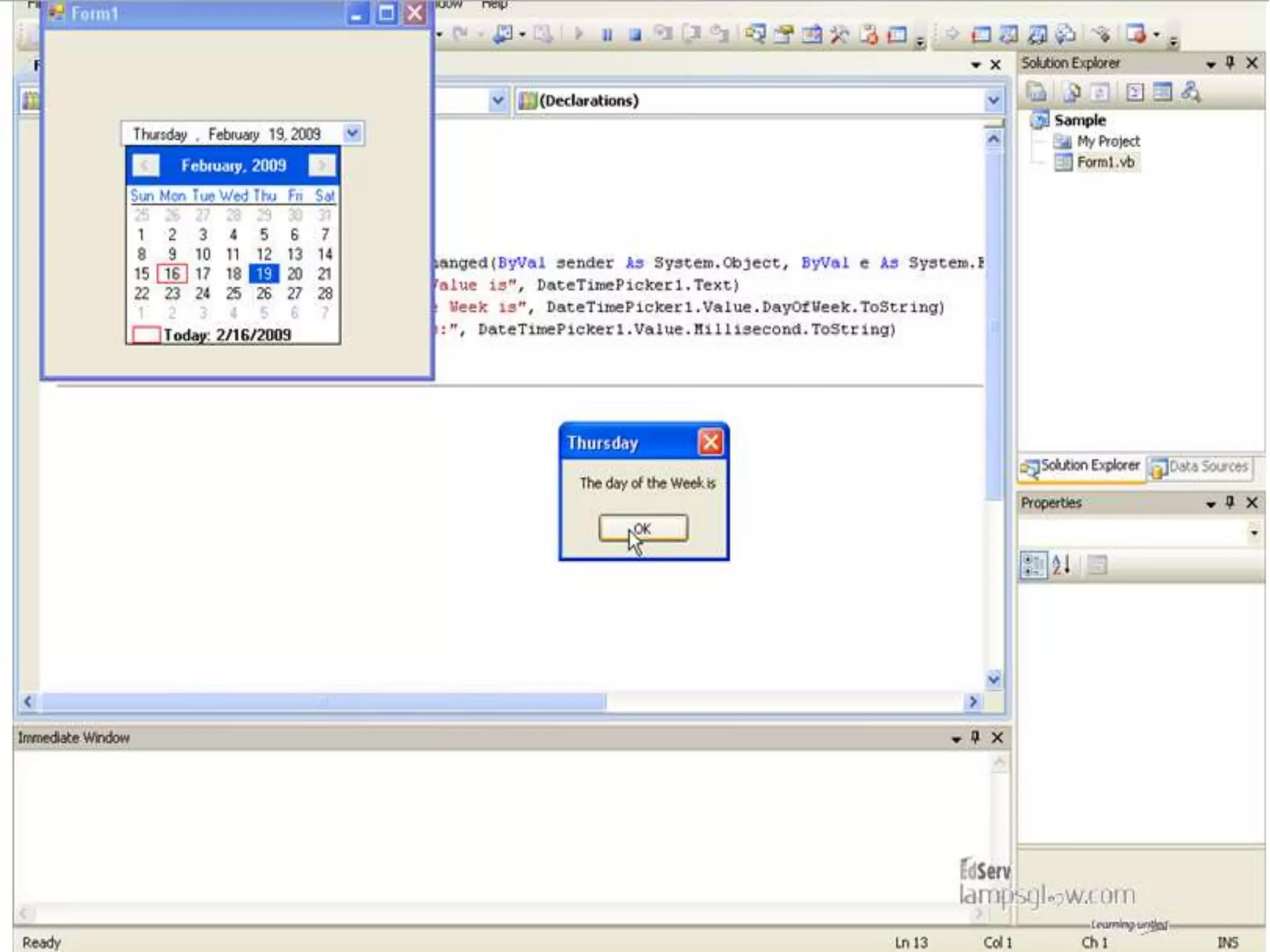The height and width of the screenshot is (952, 1270).
Task: Select February 20 in the calendar
Action: pos(295,273)
